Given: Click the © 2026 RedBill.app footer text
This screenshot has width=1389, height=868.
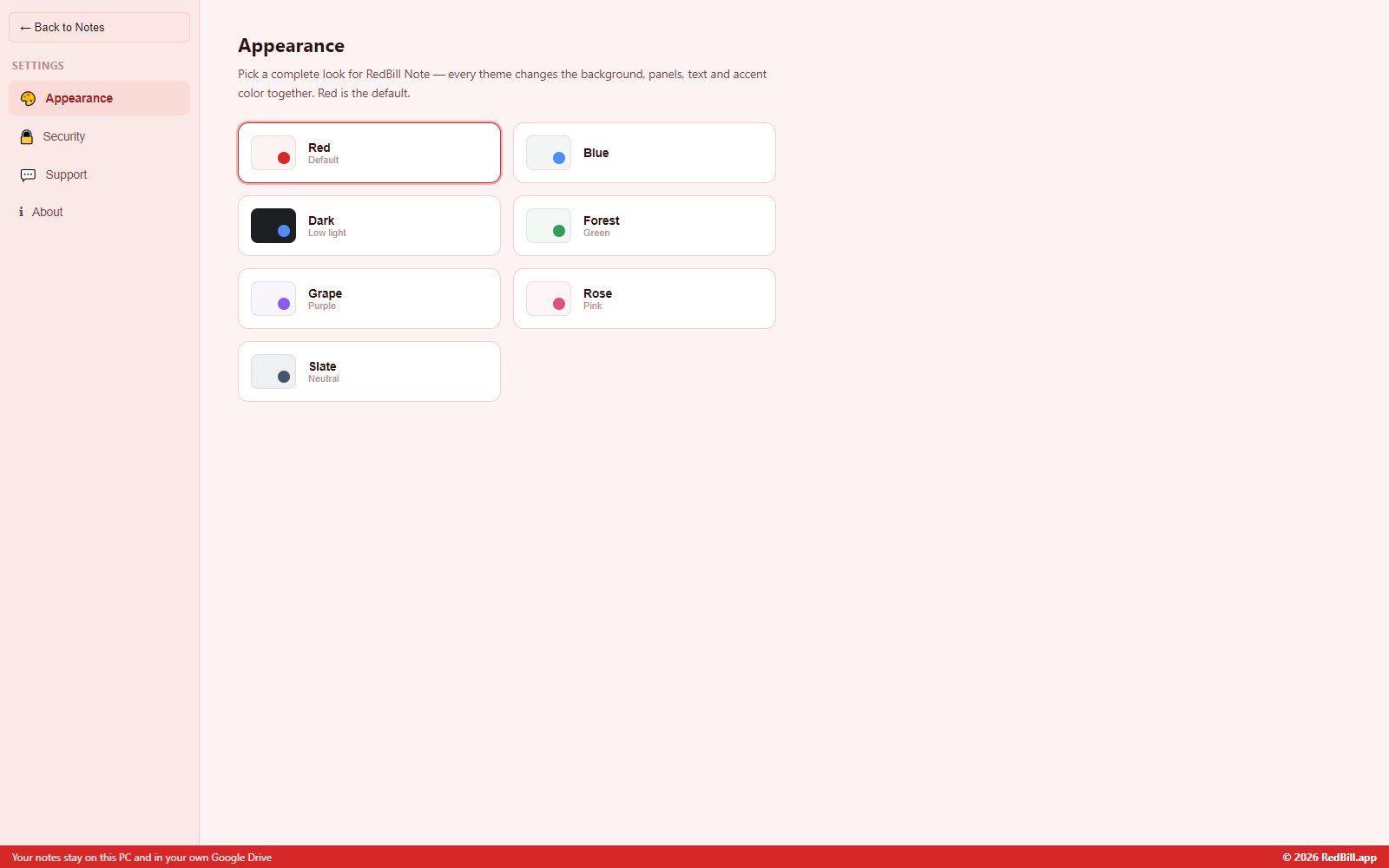Looking at the screenshot, I should pos(1329,857).
